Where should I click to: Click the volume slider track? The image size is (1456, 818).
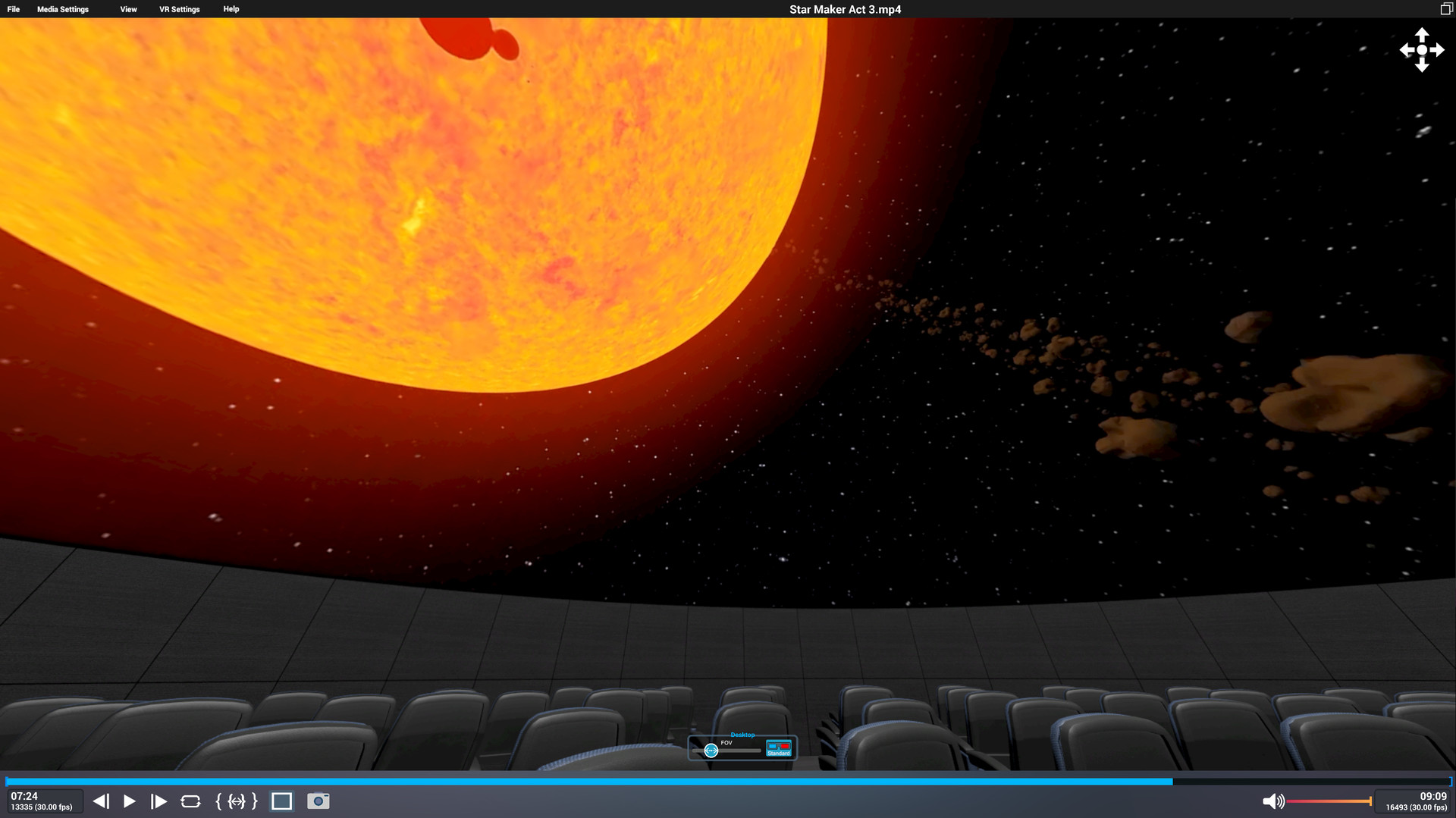[1327, 801]
